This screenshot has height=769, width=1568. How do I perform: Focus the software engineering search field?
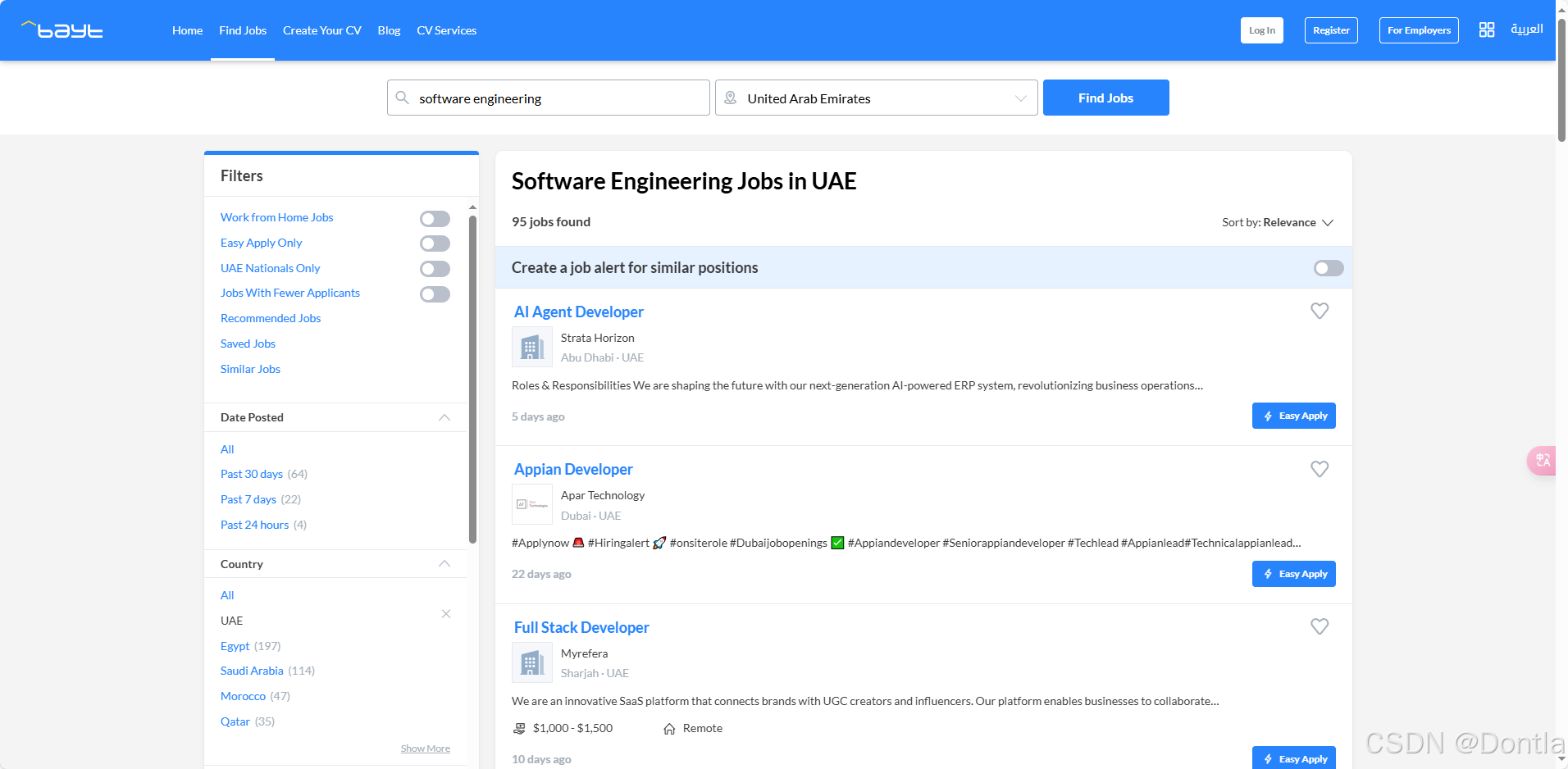(549, 98)
